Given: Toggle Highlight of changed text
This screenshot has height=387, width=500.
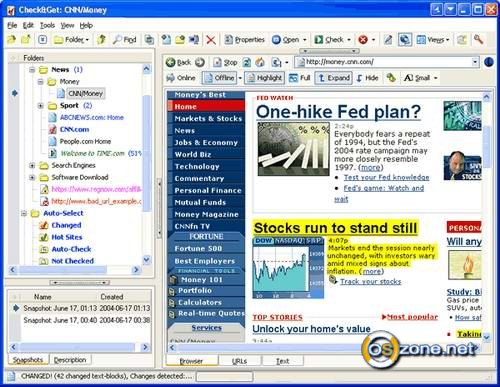Looking at the screenshot, I should 265,78.
